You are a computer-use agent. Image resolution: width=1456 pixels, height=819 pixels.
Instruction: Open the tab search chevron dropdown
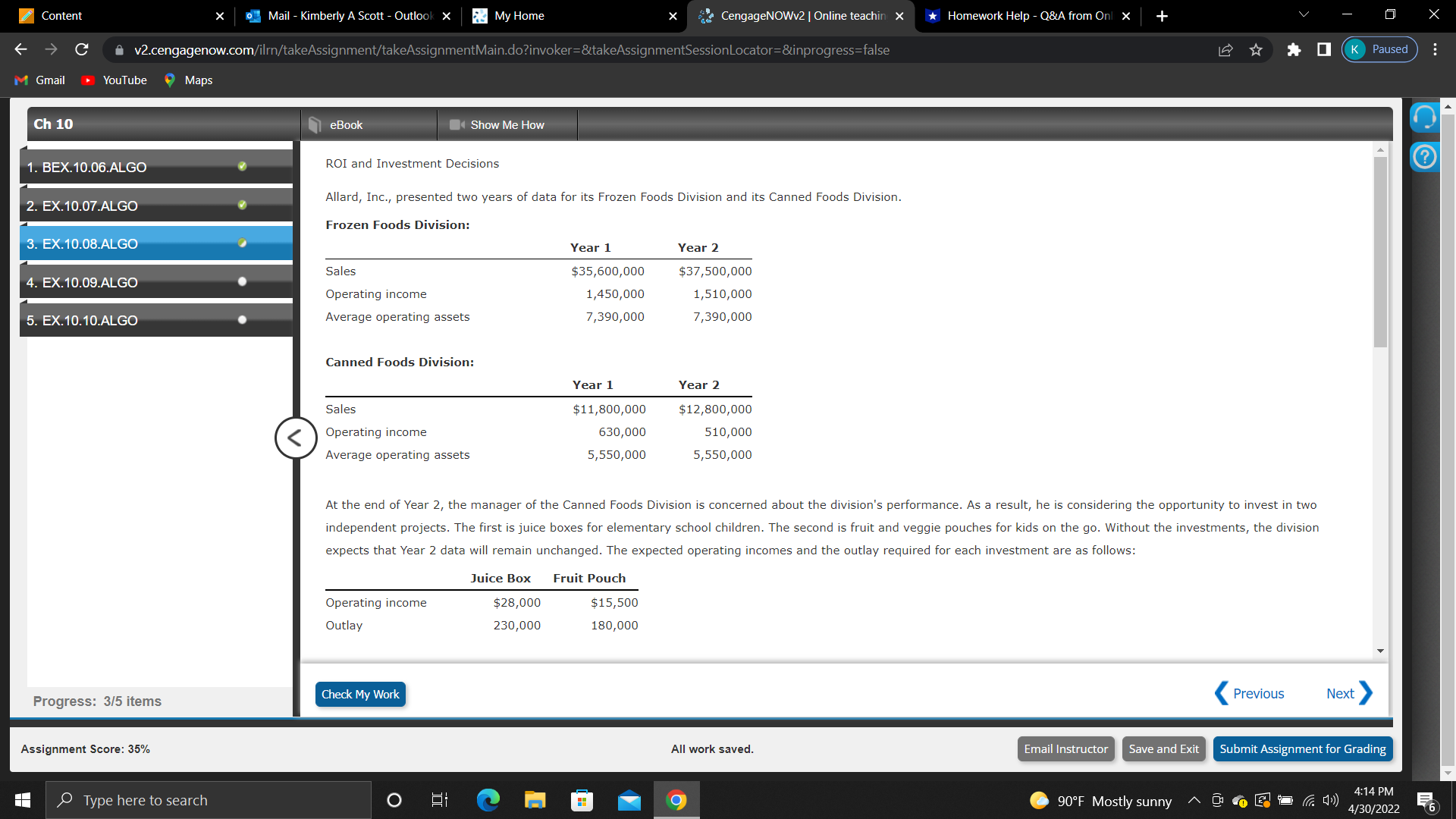point(1303,14)
